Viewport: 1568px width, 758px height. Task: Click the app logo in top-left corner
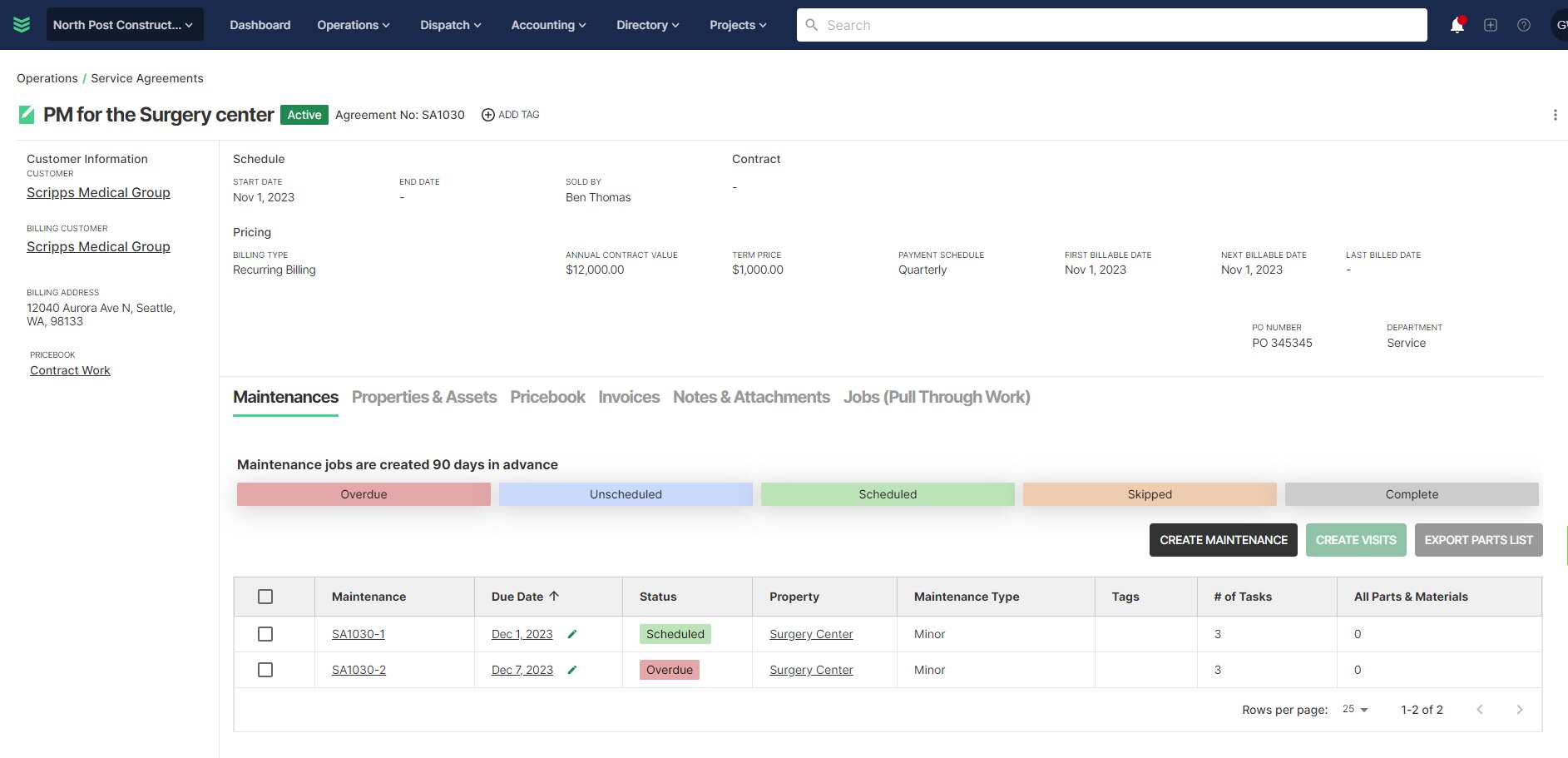[x=22, y=25]
